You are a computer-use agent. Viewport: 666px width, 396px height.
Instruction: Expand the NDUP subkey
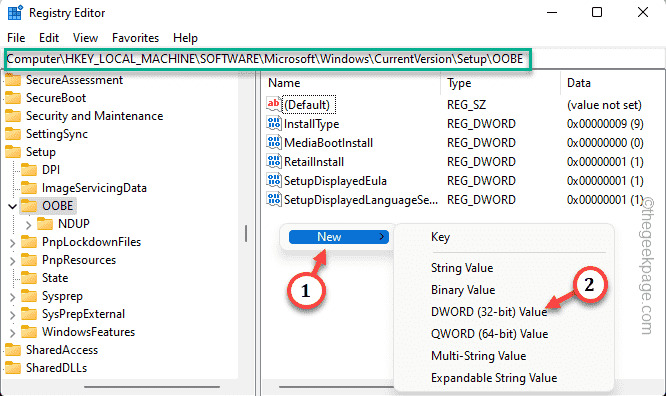click(x=28, y=224)
